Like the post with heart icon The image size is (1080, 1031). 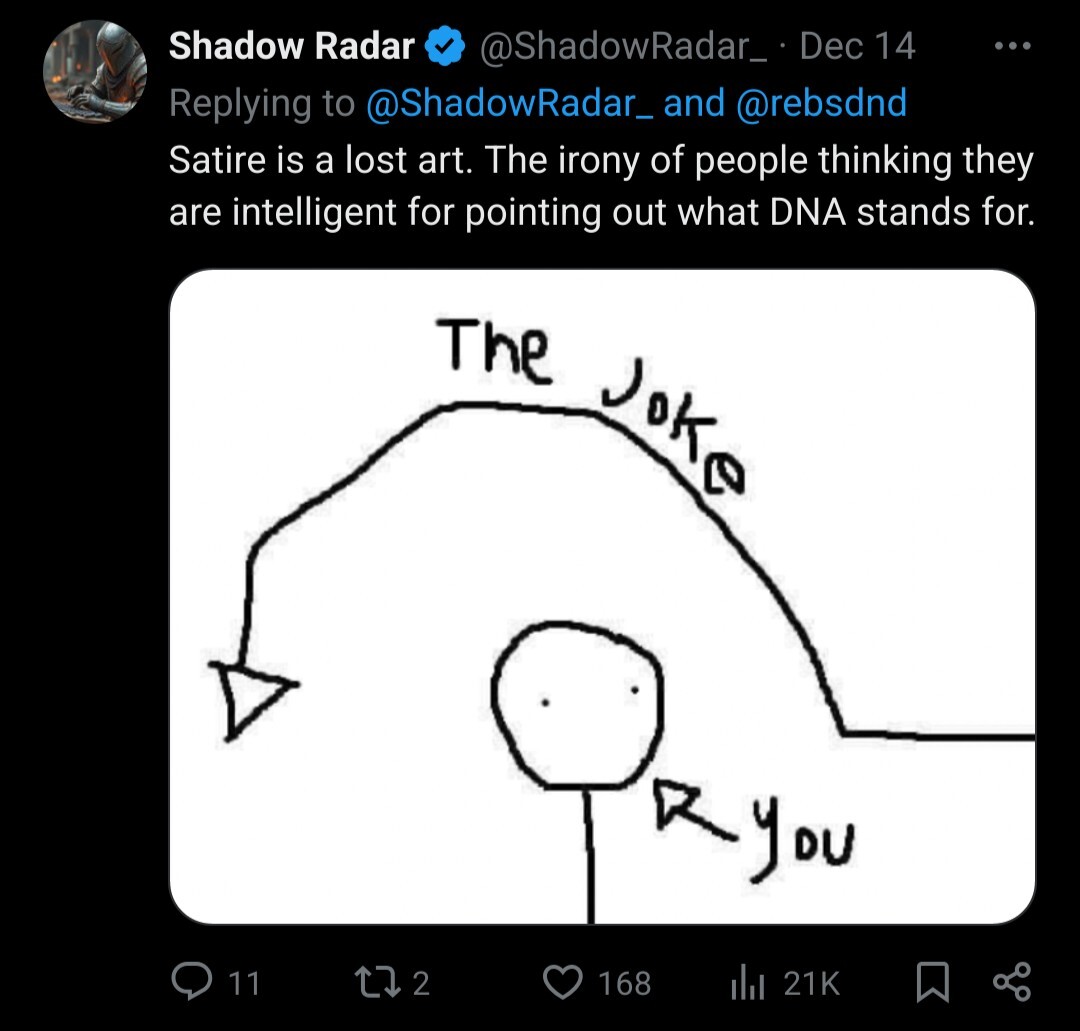(x=561, y=982)
